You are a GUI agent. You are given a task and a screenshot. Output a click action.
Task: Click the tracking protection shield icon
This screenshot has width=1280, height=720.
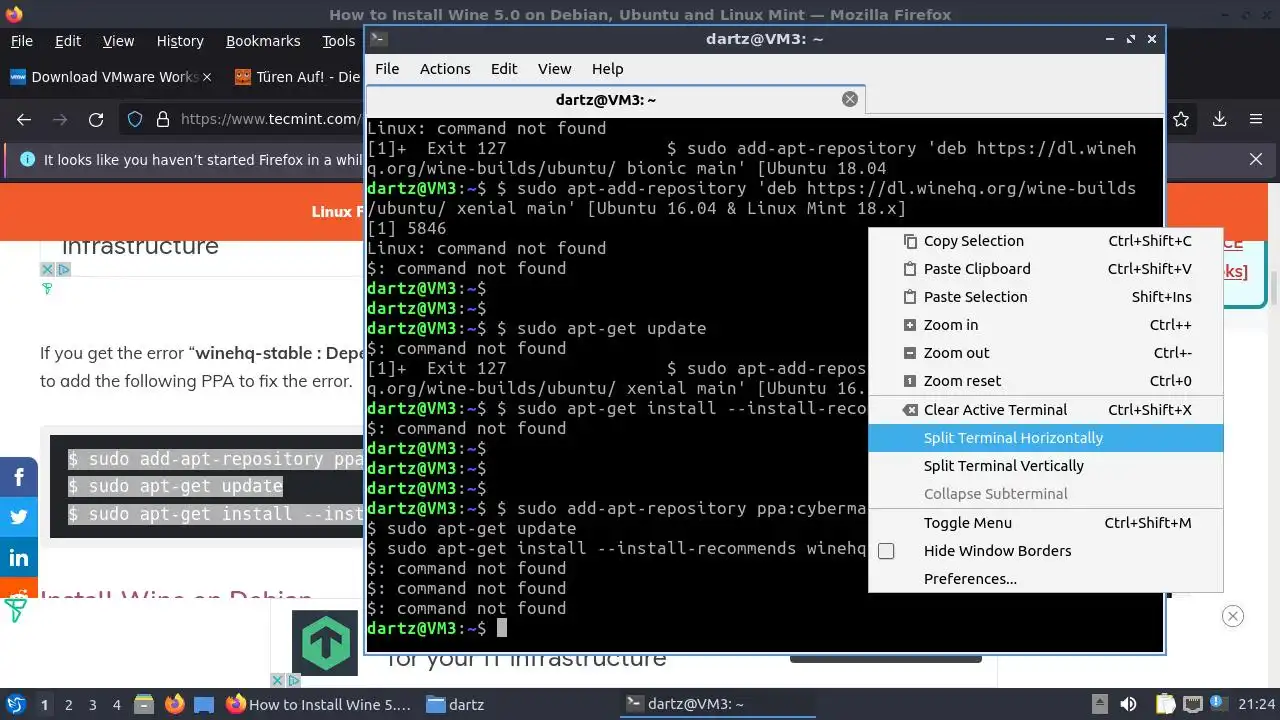pos(136,120)
